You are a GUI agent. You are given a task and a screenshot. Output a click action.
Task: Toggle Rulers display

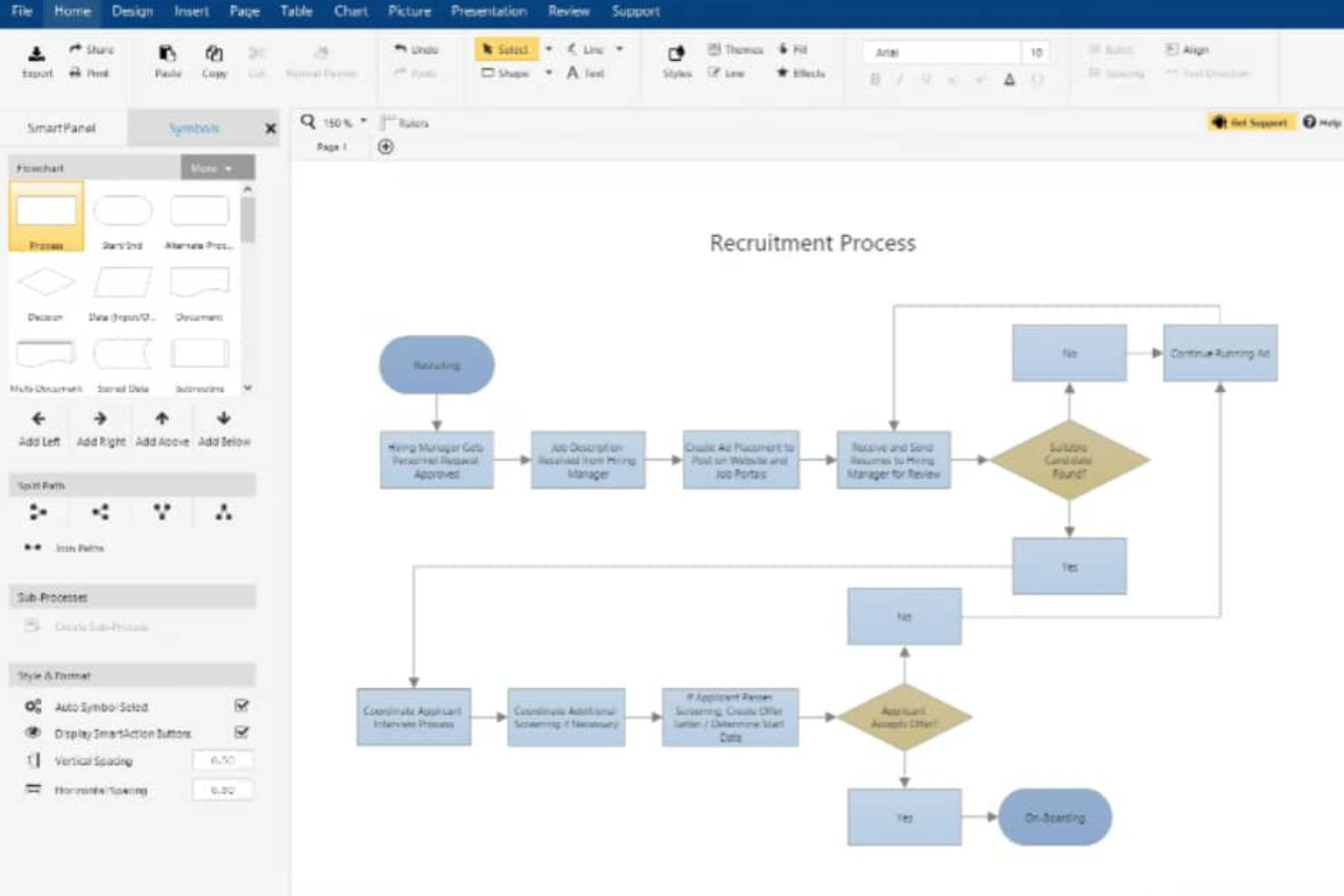405,123
